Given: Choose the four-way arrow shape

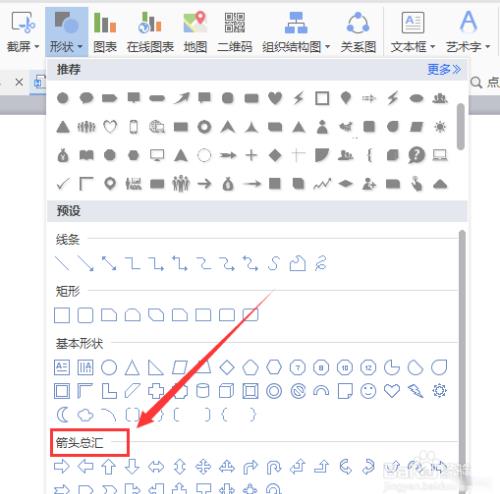Looking at the screenshot, I should 203,466.
